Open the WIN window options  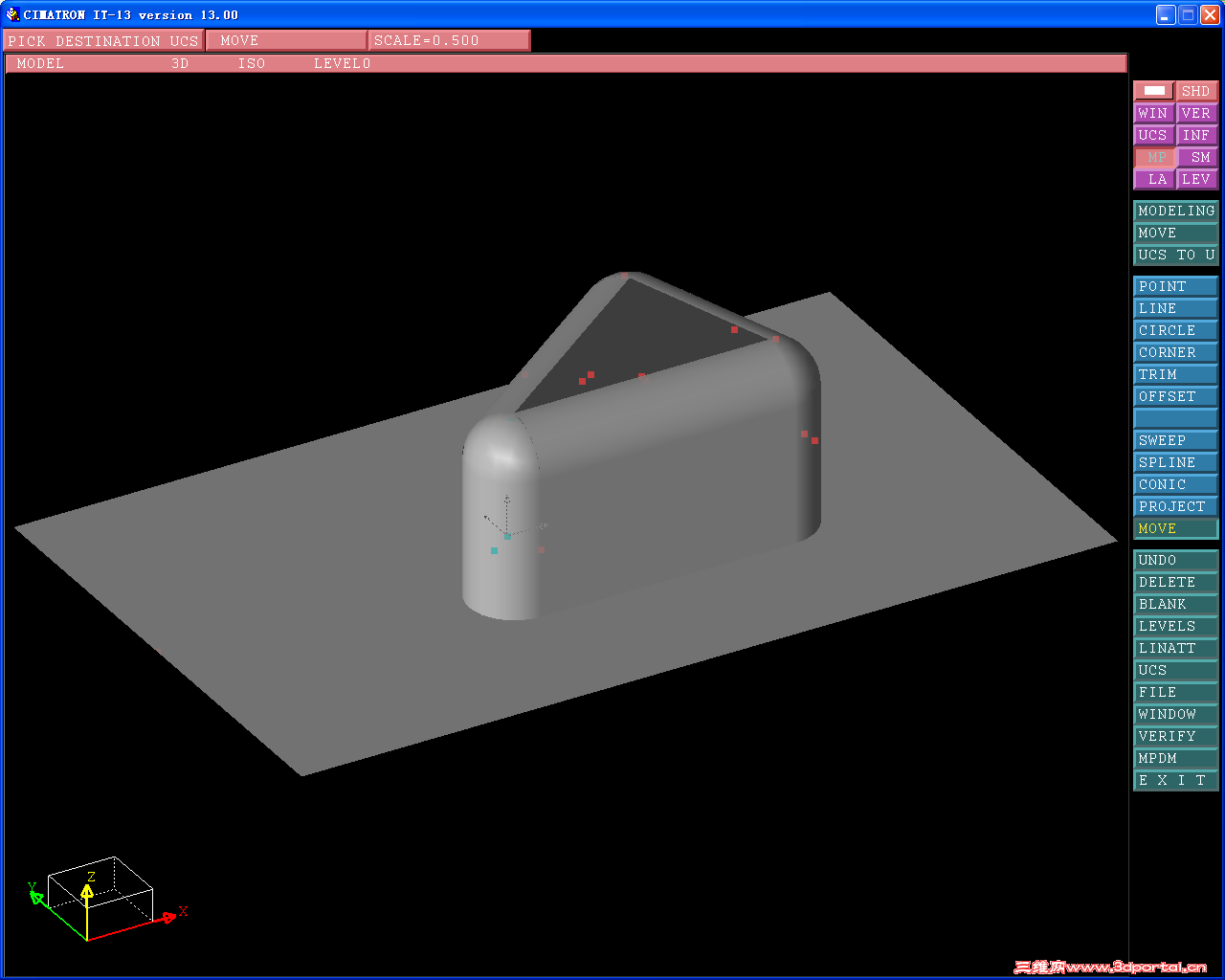[1154, 113]
